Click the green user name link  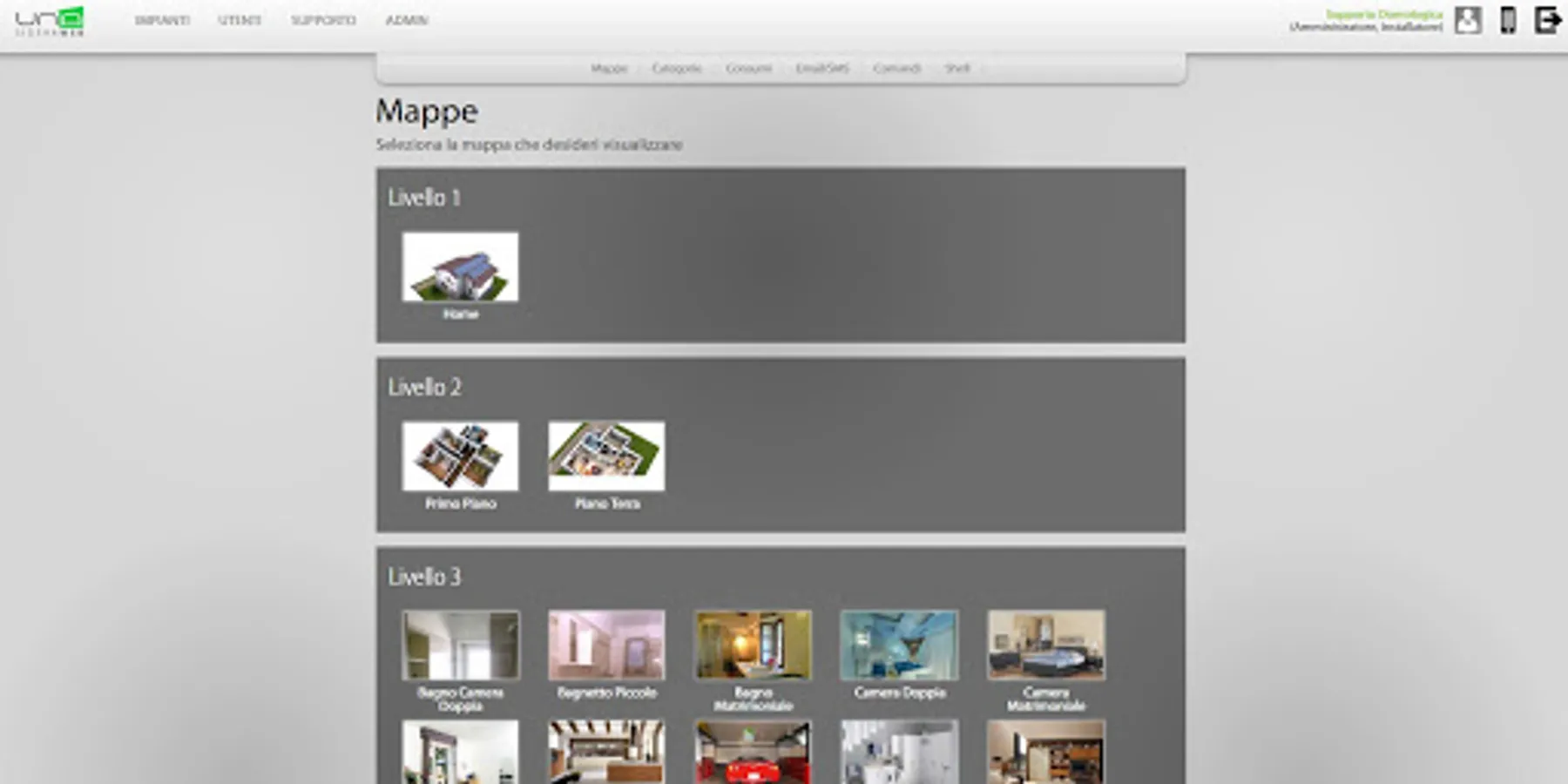[x=1384, y=15]
